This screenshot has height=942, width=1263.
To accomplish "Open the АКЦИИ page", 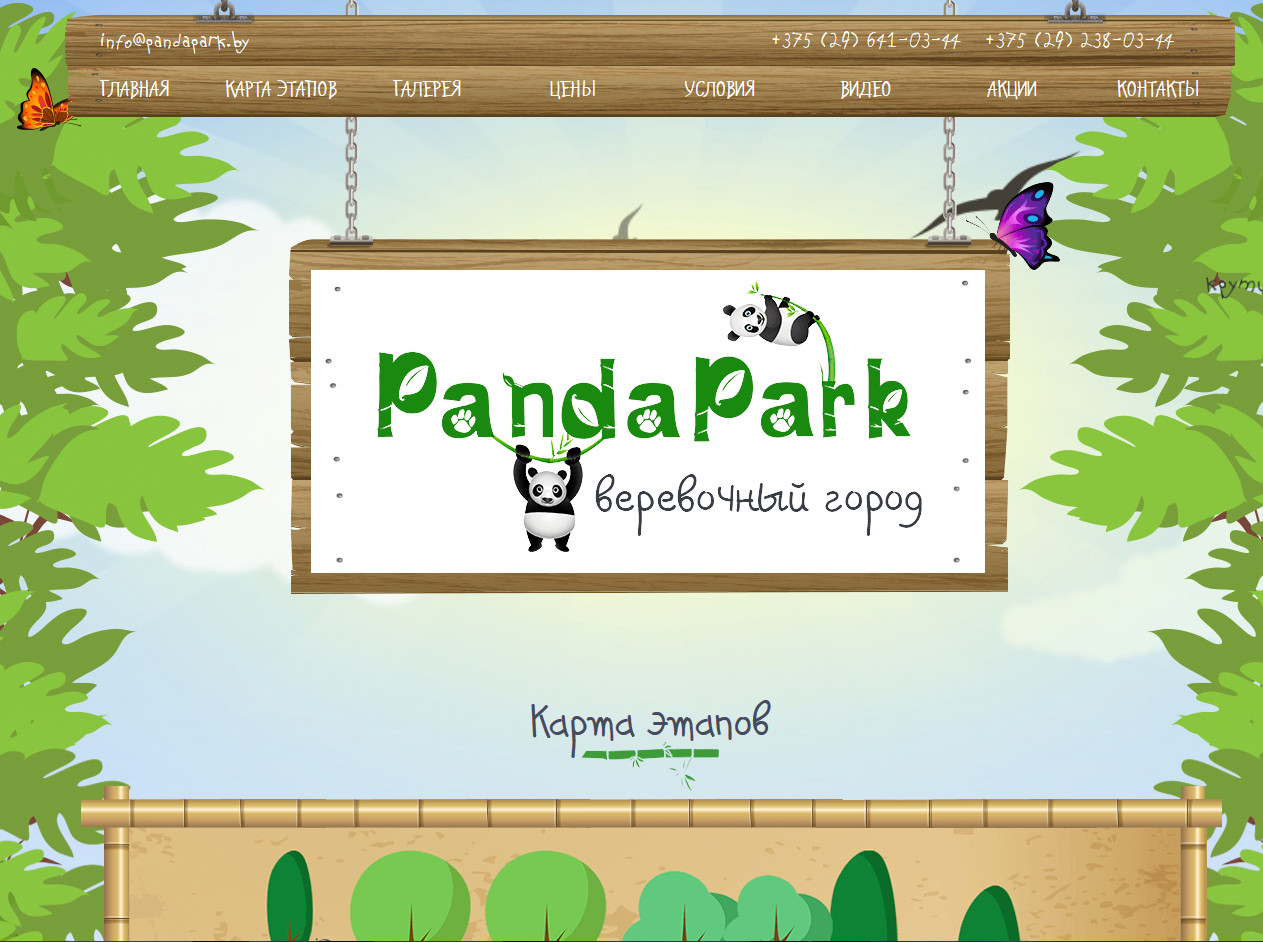I will click(x=1012, y=89).
